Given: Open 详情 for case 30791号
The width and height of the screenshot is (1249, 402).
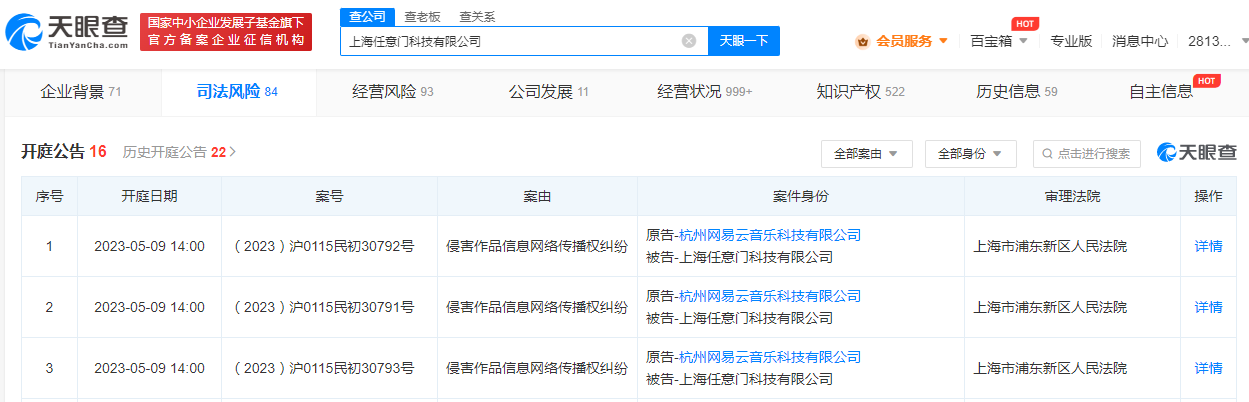Looking at the screenshot, I should click(x=1208, y=307).
